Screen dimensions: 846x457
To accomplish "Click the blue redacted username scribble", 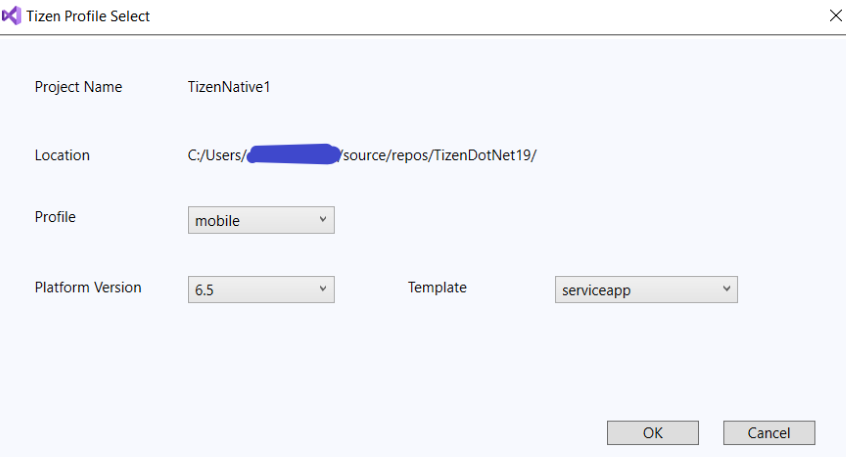I will 293,154.
